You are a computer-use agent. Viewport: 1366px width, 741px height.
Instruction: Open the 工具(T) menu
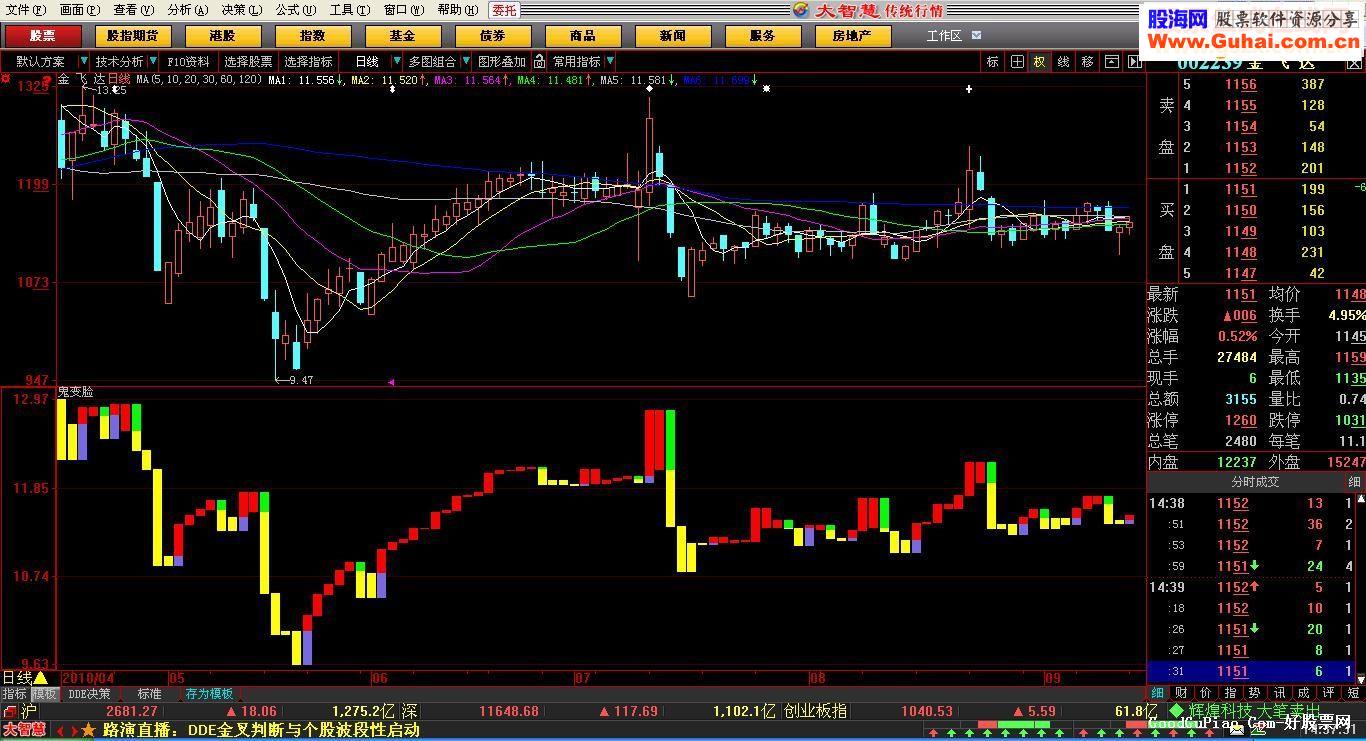(x=350, y=10)
